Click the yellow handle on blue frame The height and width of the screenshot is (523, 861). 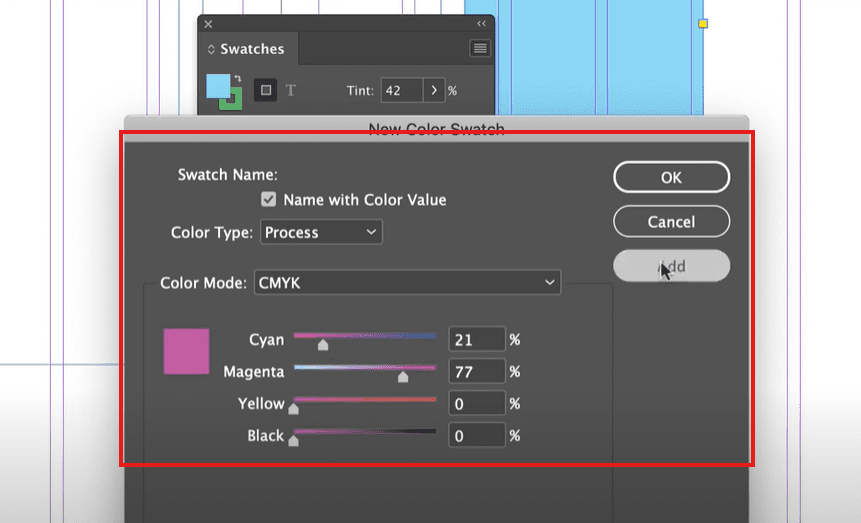pos(703,24)
